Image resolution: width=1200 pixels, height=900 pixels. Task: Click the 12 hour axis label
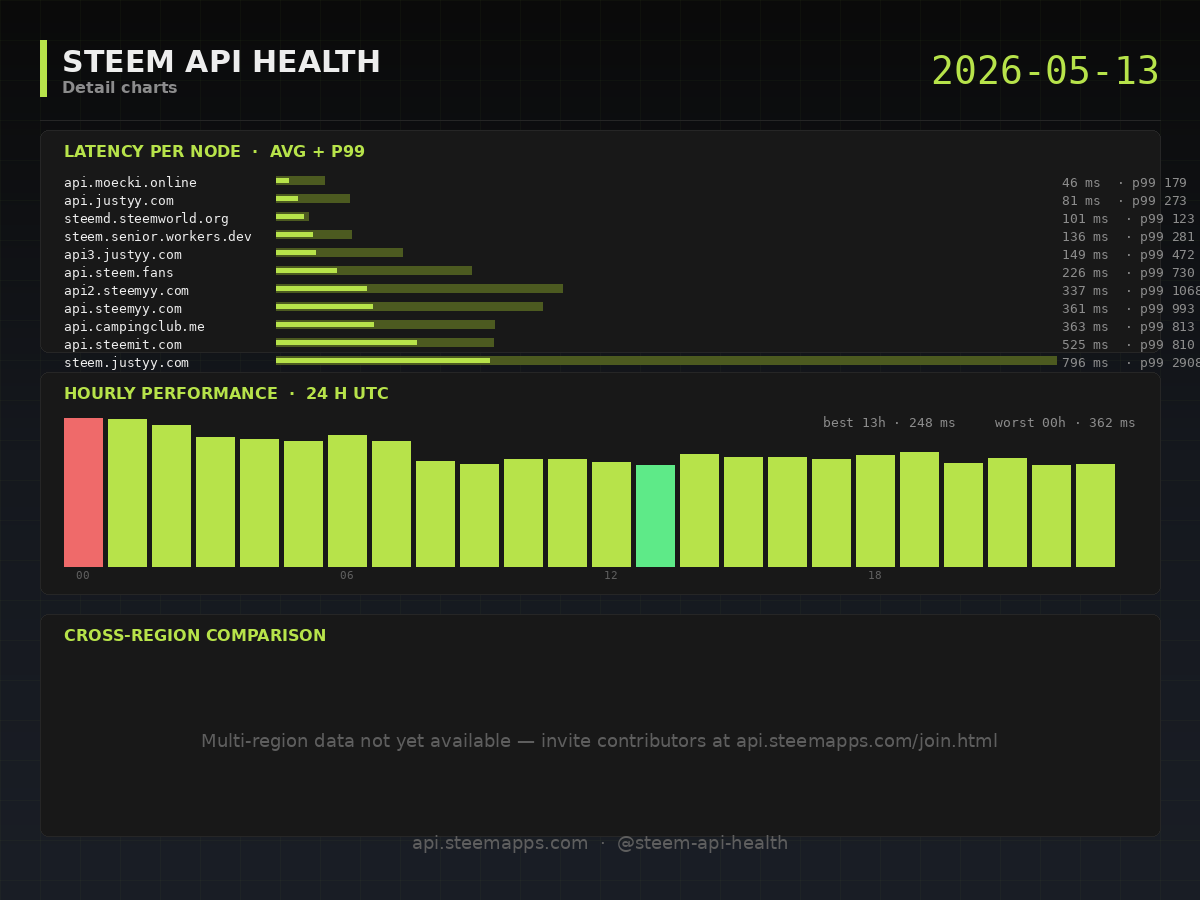(x=611, y=576)
